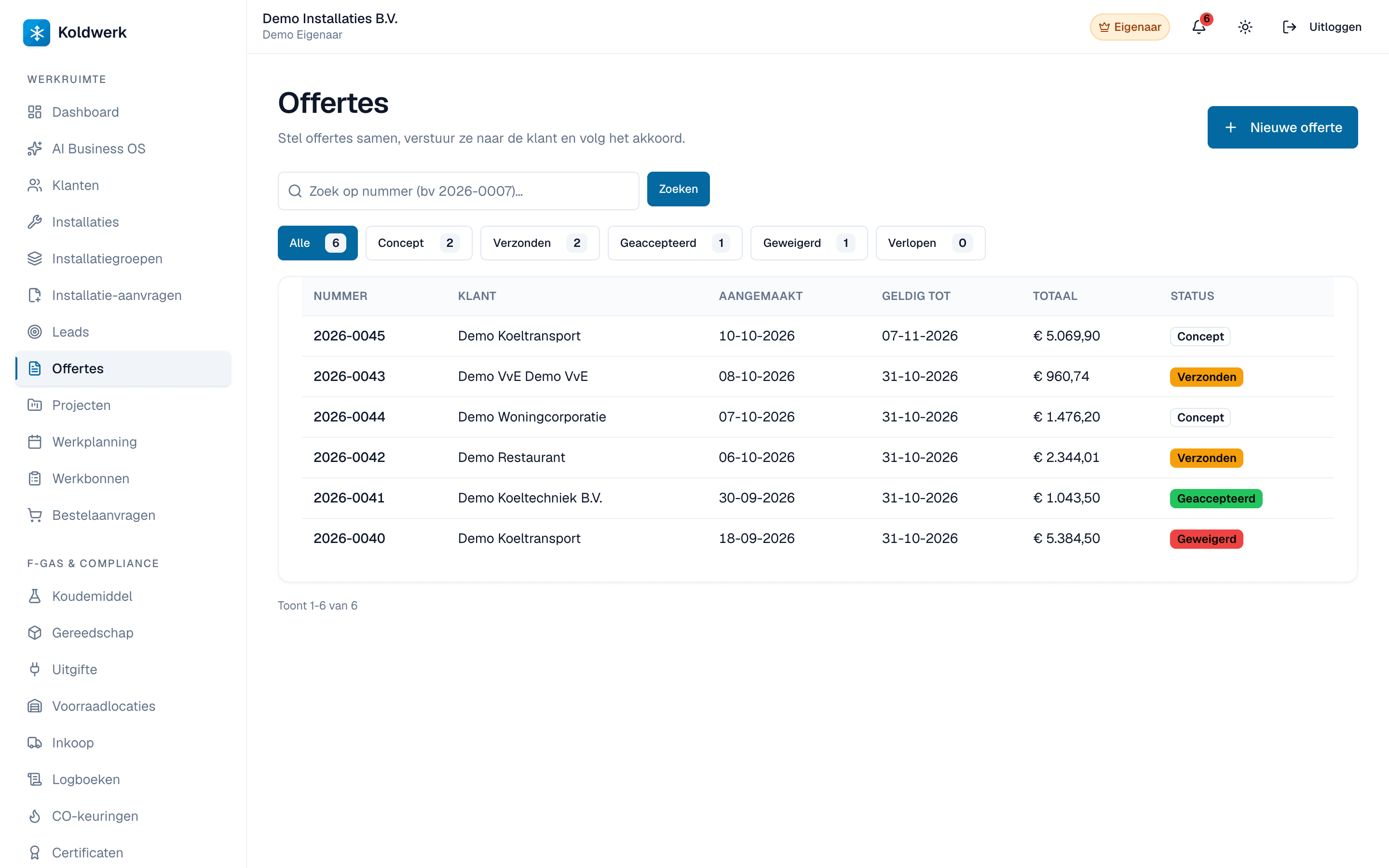The width and height of the screenshot is (1389, 868).
Task: Open Dashboard via its grid icon
Action: point(34,112)
